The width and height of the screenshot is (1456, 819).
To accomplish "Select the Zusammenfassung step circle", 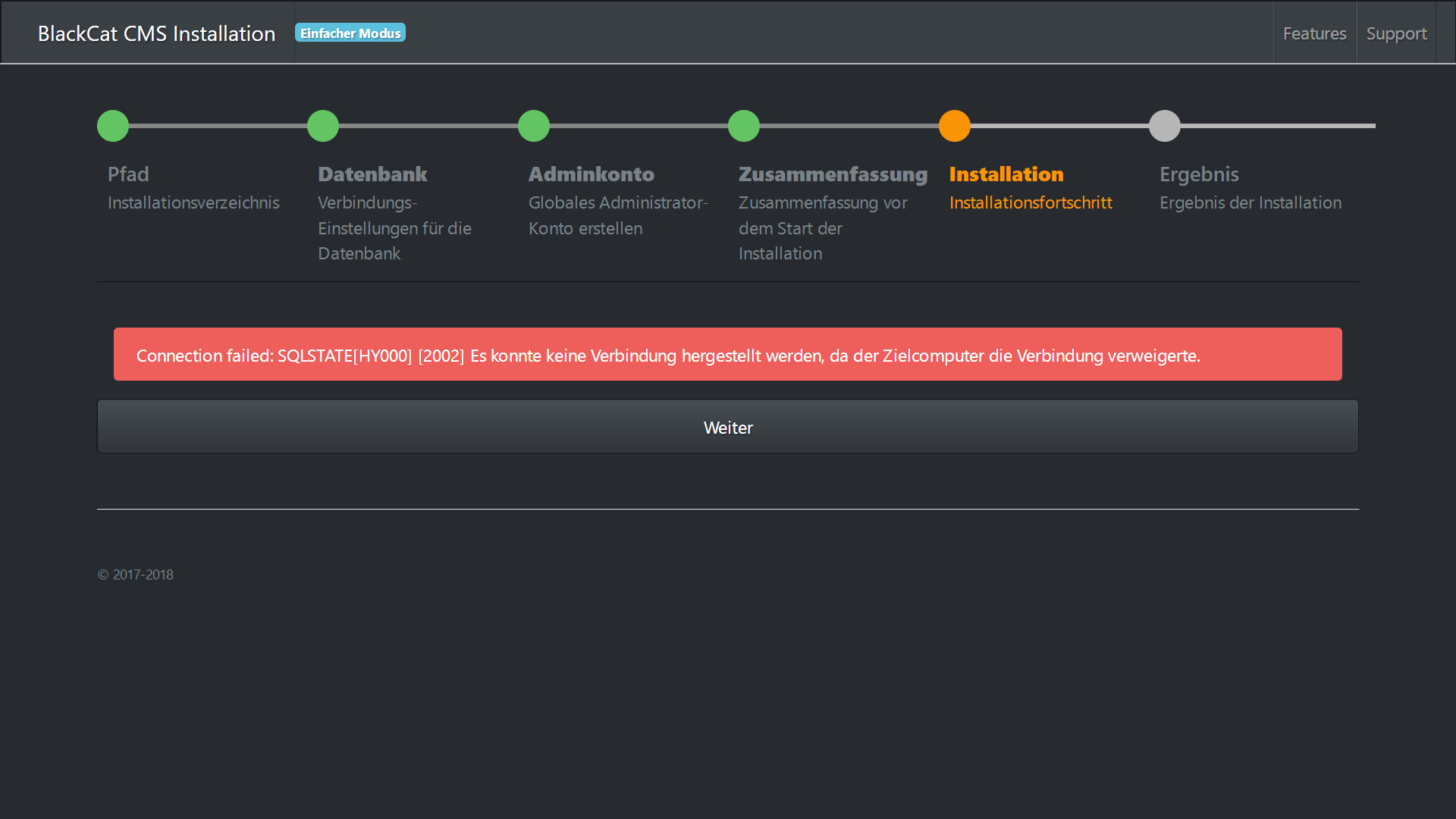I will pyautogui.click(x=744, y=126).
